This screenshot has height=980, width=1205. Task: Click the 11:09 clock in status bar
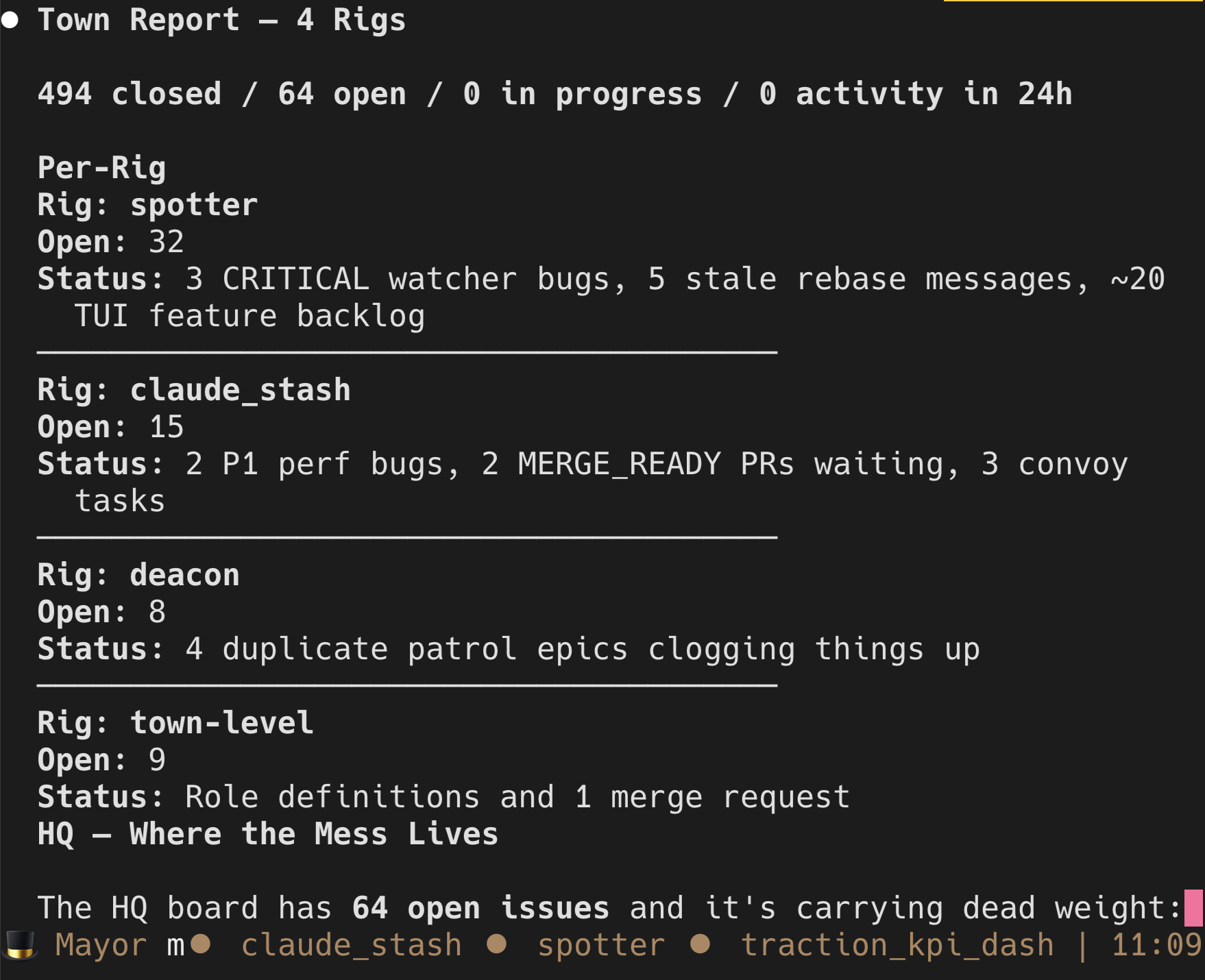[x=1156, y=945]
